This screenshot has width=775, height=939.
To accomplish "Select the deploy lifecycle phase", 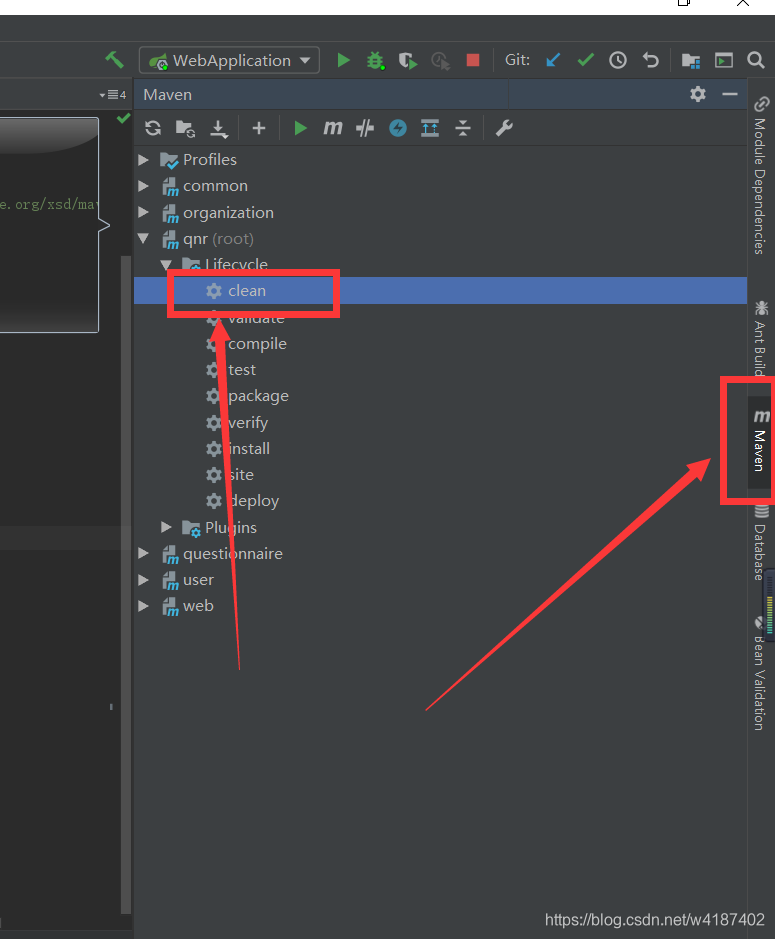I will point(440,501).
